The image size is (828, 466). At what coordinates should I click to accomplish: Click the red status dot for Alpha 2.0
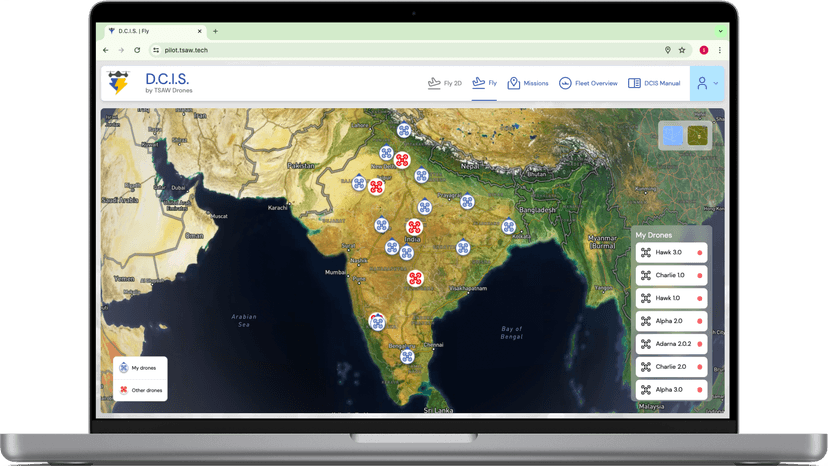700,322
